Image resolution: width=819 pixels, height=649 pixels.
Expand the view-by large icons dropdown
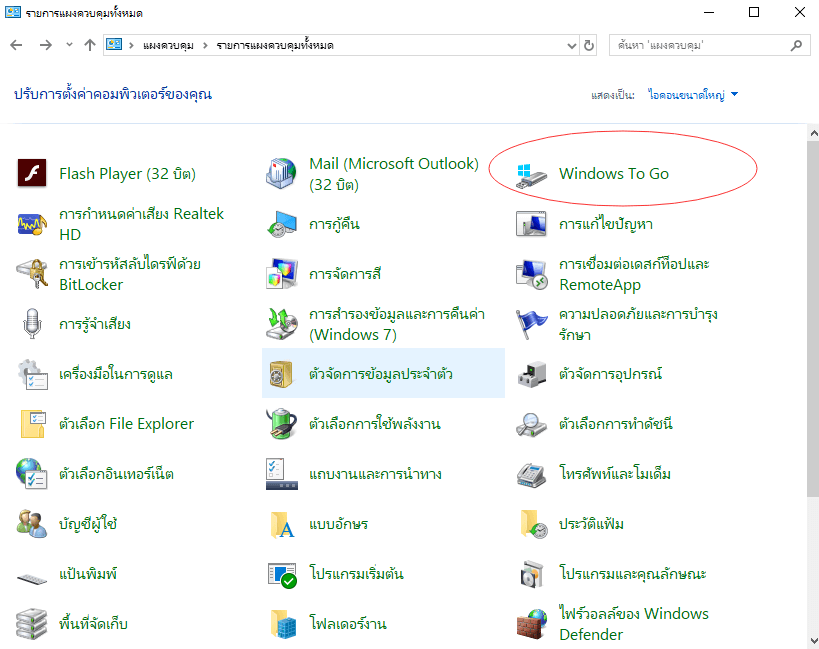pyautogui.click(x=734, y=95)
